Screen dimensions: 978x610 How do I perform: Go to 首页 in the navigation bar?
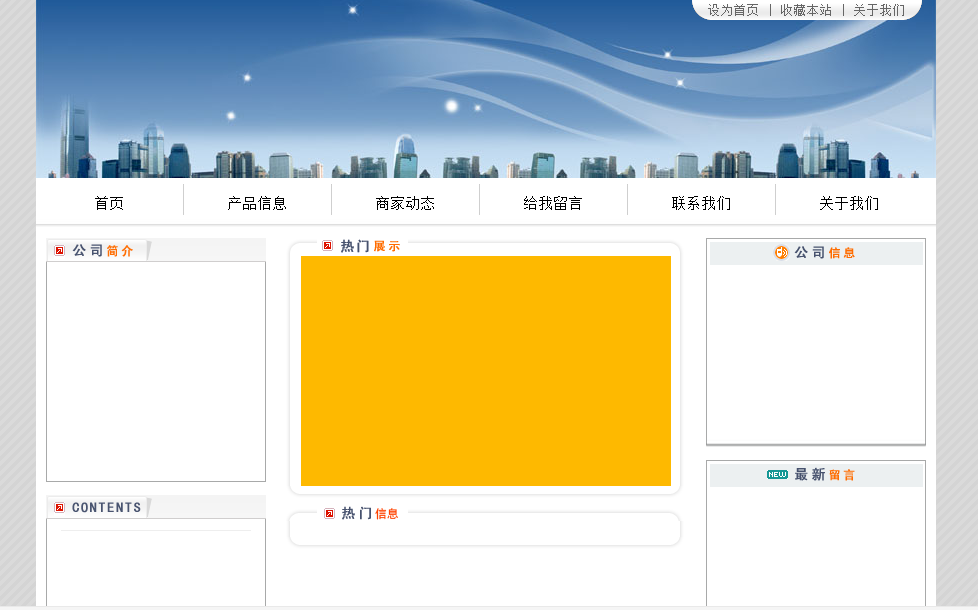click(x=109, y=203)
